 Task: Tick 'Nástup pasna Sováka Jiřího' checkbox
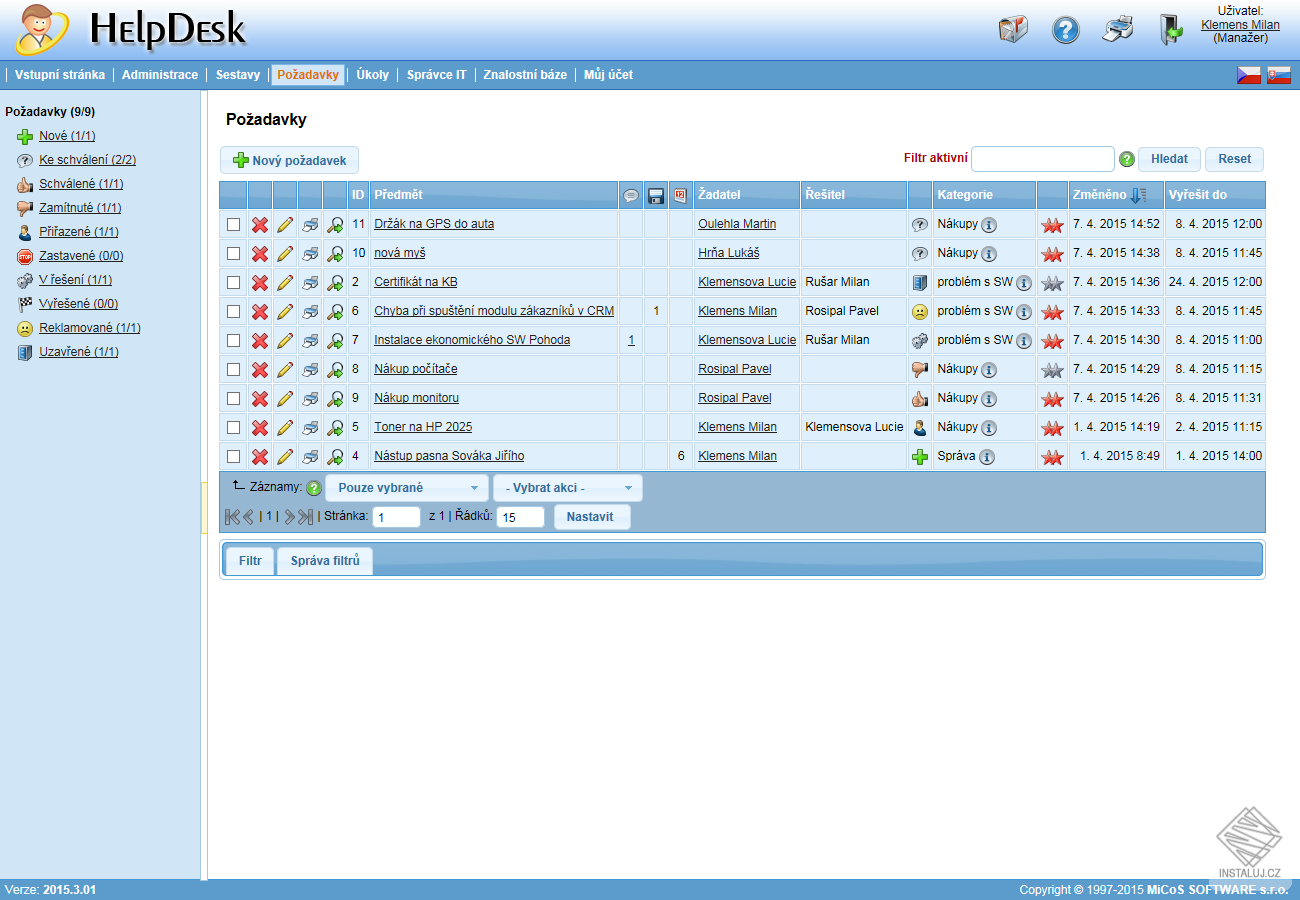click(233, 457)
